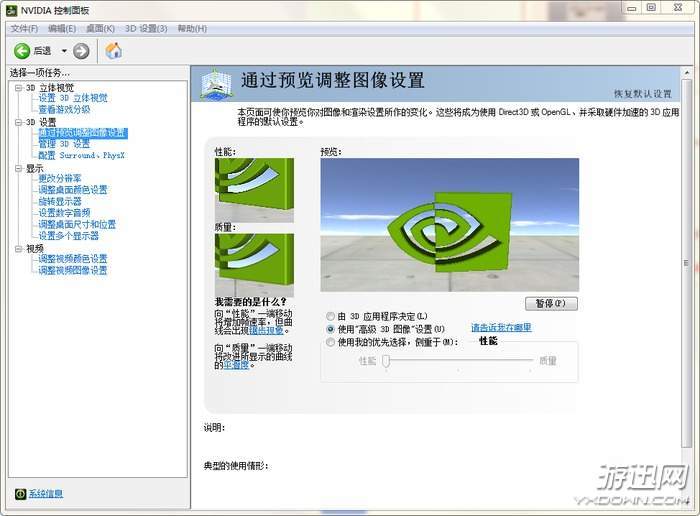Click the 质量 sample thumbnail
This screenshot has width=700, height=516.
click(x=254, y=265)
